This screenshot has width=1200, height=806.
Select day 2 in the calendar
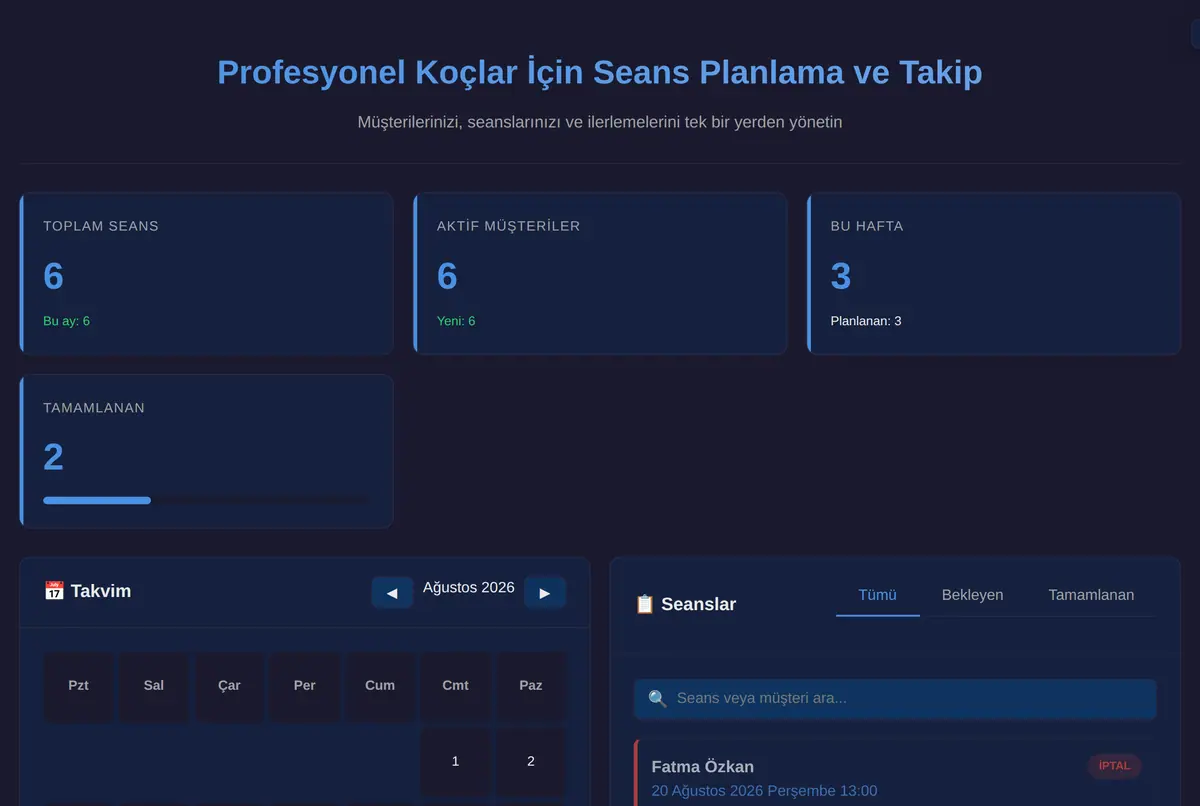pos(531,761)
